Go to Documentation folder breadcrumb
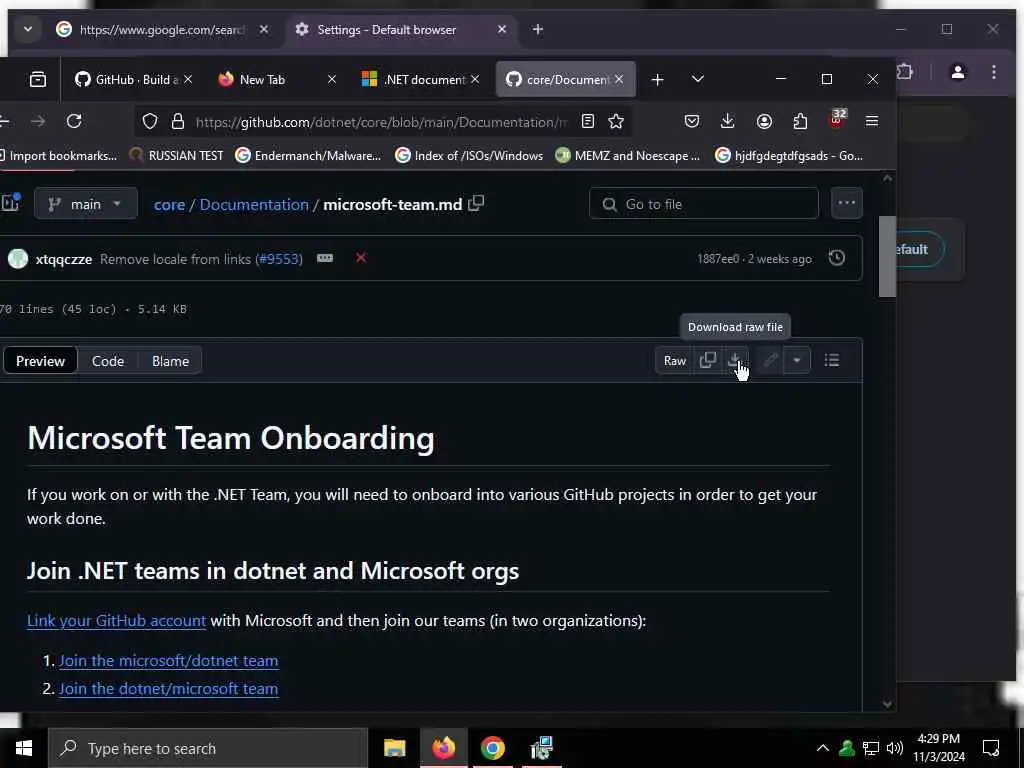1024x768 pixels. click(254, 204)
